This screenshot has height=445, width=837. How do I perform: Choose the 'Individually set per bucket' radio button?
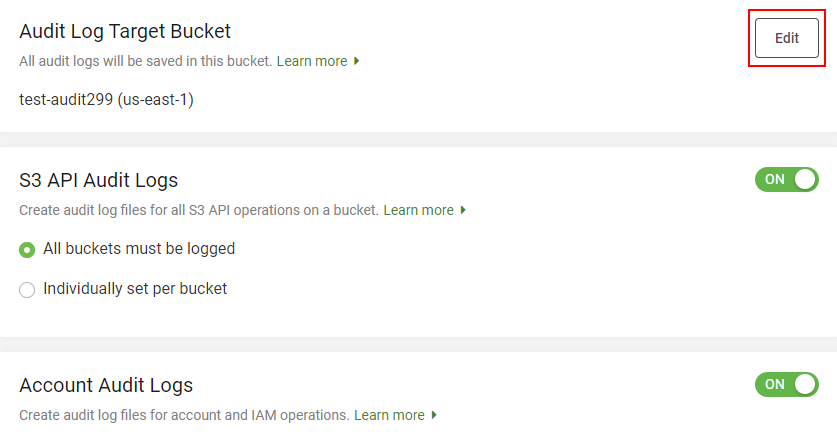point(28,290)
